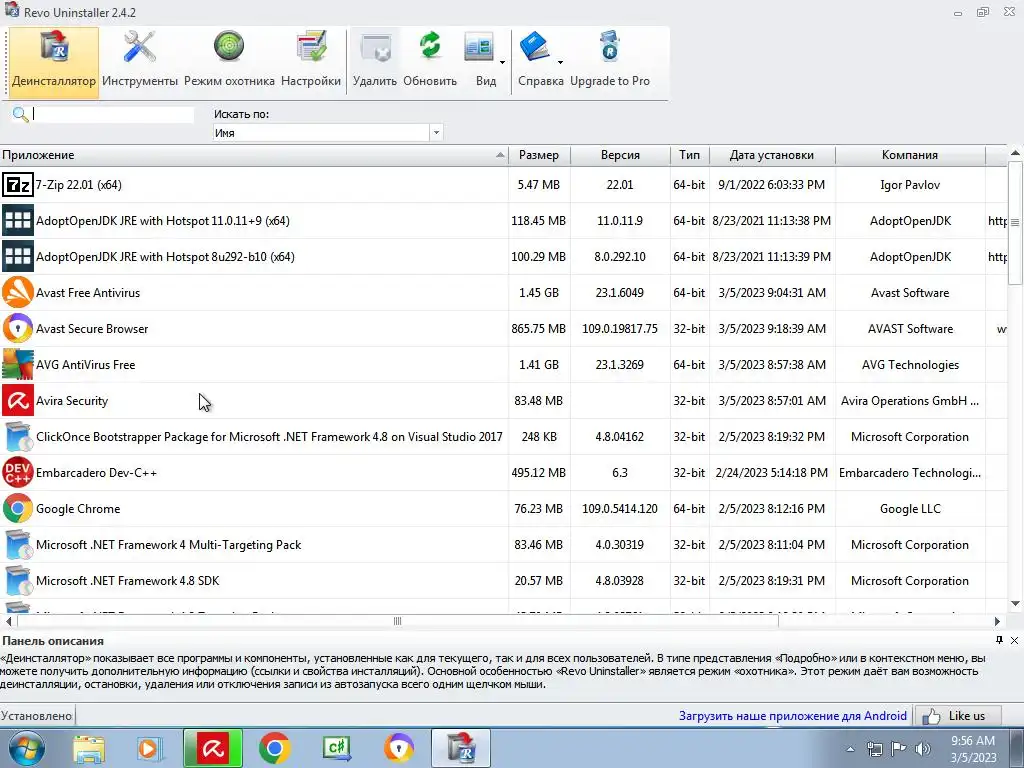Click the size value "248 KB"
The height and width of the screenshot is (768, 1024).
point(539,437)
